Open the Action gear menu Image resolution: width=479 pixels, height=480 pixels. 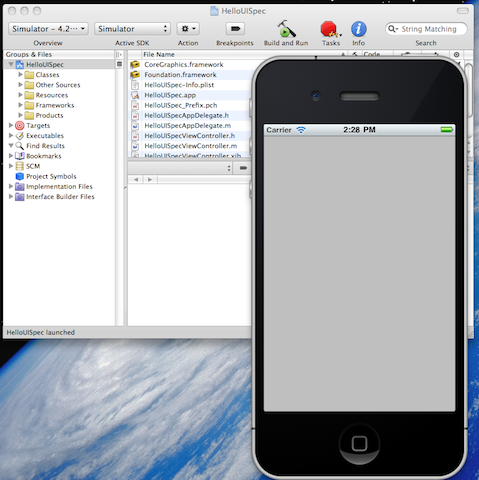coord(188,29)
